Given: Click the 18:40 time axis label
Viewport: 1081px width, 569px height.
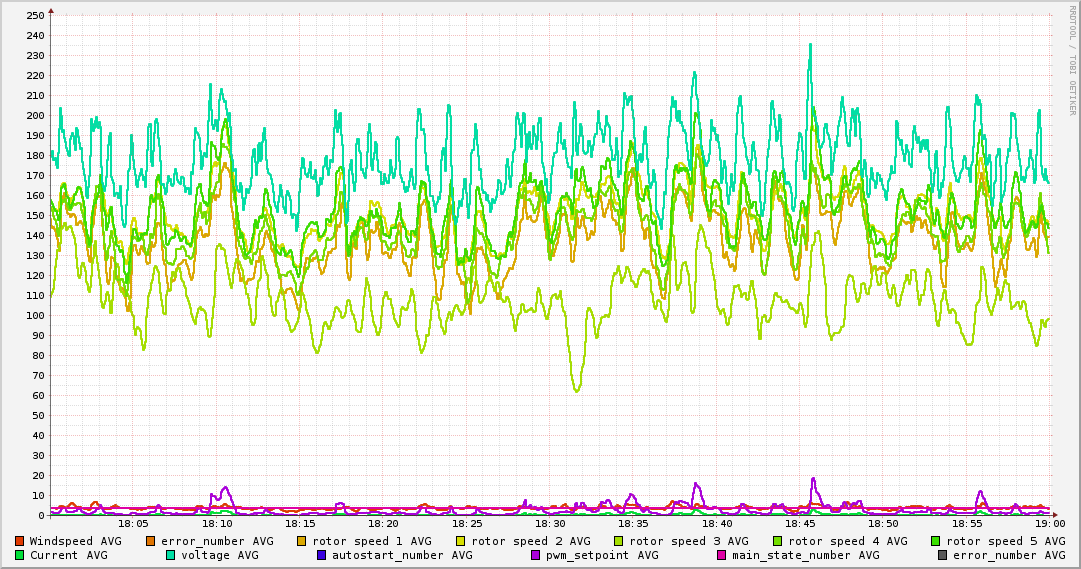Looking at the screenshot, I should click(x=717, y=525).
